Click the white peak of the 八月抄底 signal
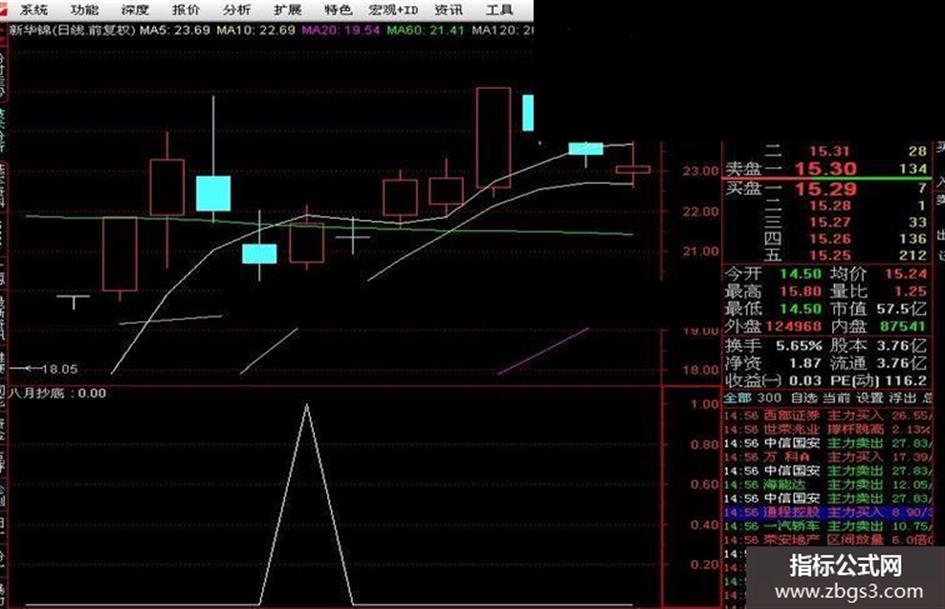The height and width of the screenshot is (609, 945). point(307,406)
